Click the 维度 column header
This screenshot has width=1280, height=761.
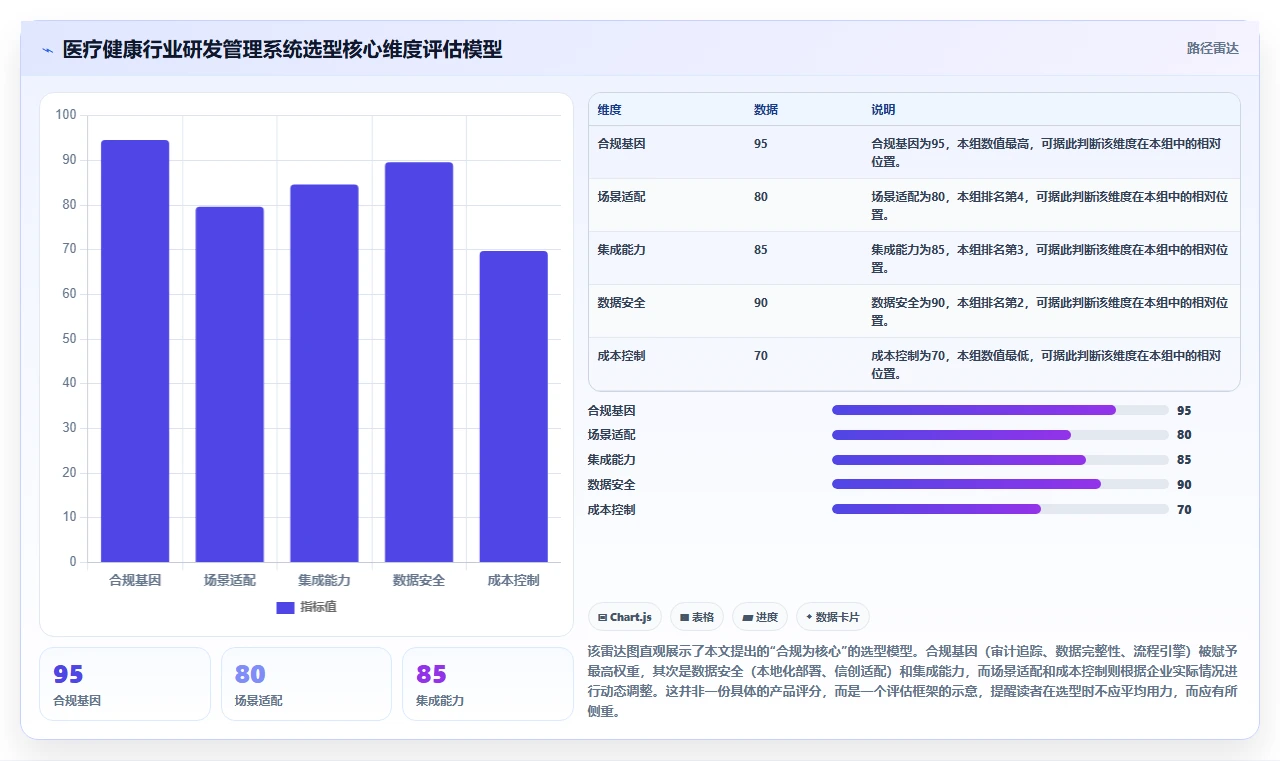point(609,109)
